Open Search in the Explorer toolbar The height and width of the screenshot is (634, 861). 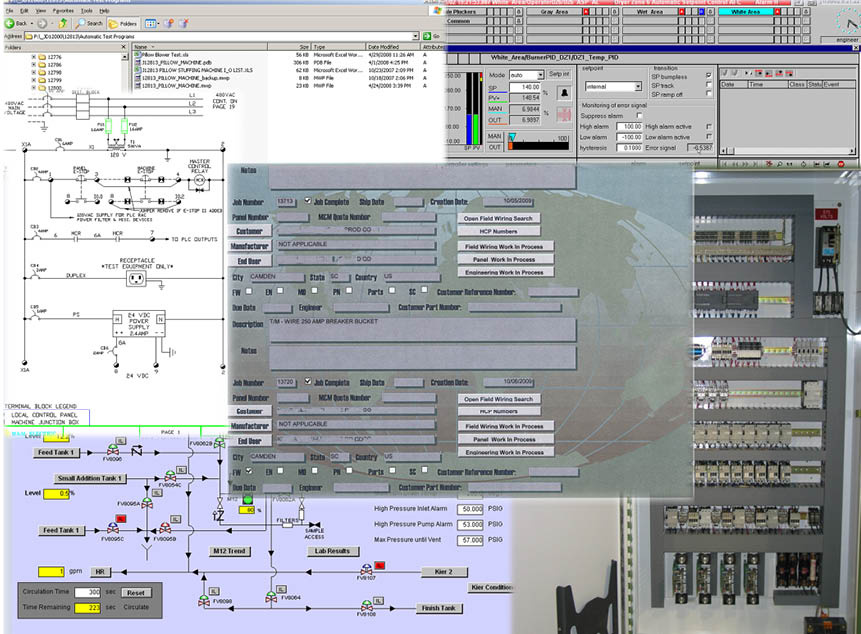pos(90,23)
